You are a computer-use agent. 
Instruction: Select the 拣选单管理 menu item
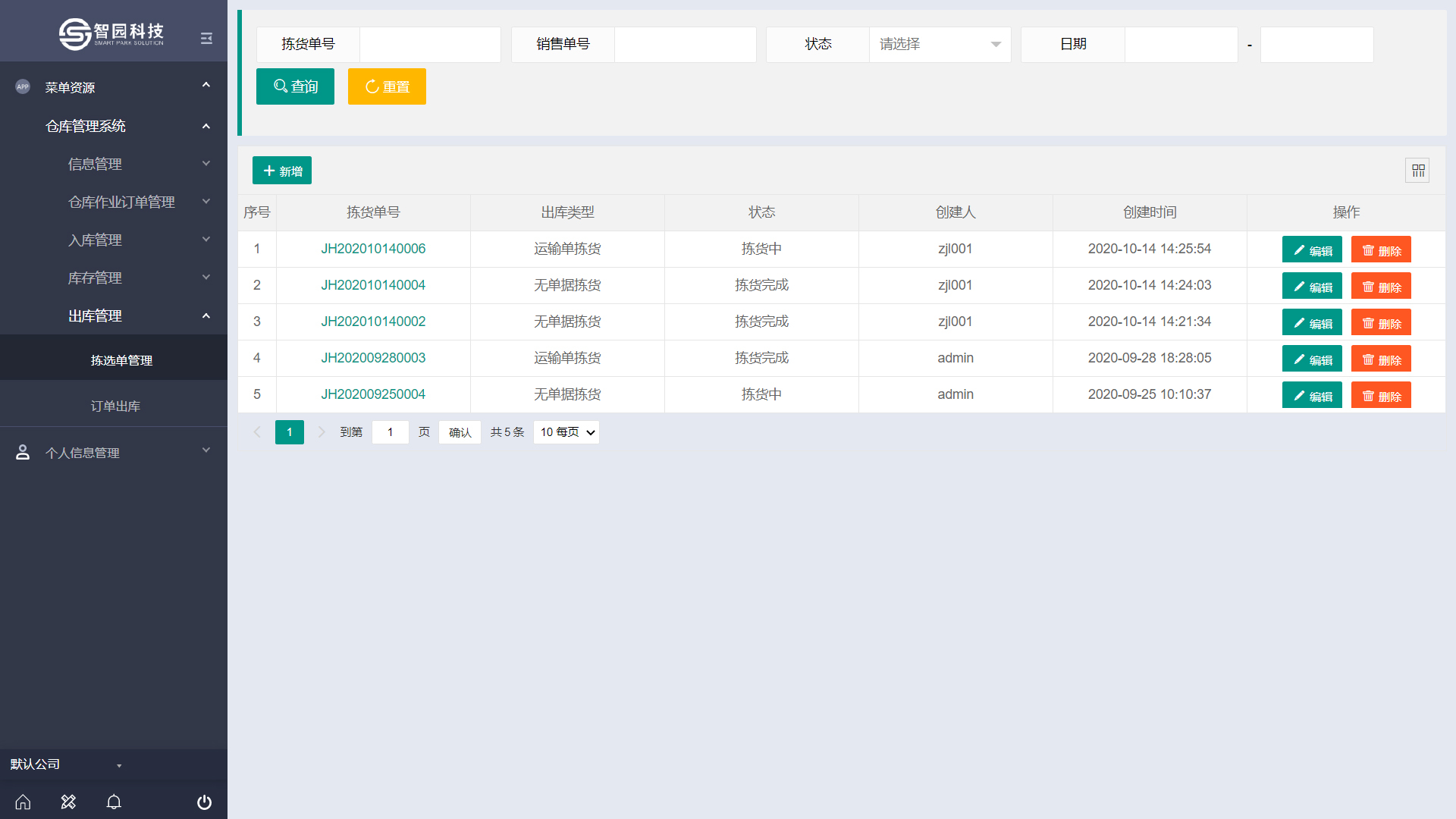[x=121, y=360]
